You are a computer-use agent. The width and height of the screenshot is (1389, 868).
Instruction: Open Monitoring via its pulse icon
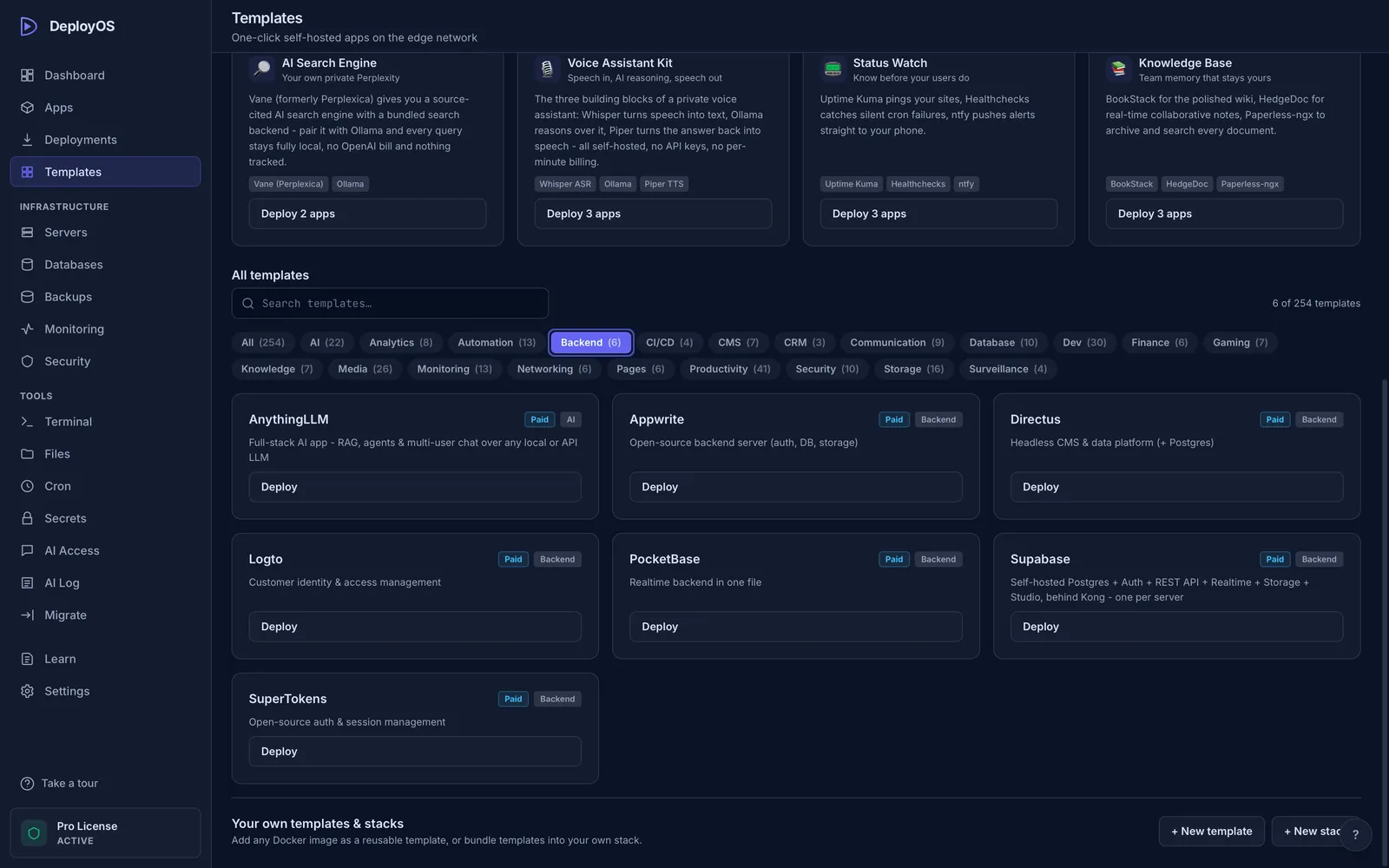click(x=27, y=329)
